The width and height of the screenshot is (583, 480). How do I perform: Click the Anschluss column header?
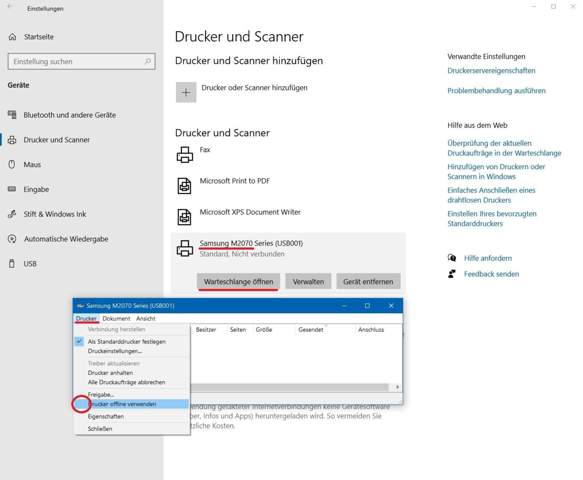click(x=371, y=330)
